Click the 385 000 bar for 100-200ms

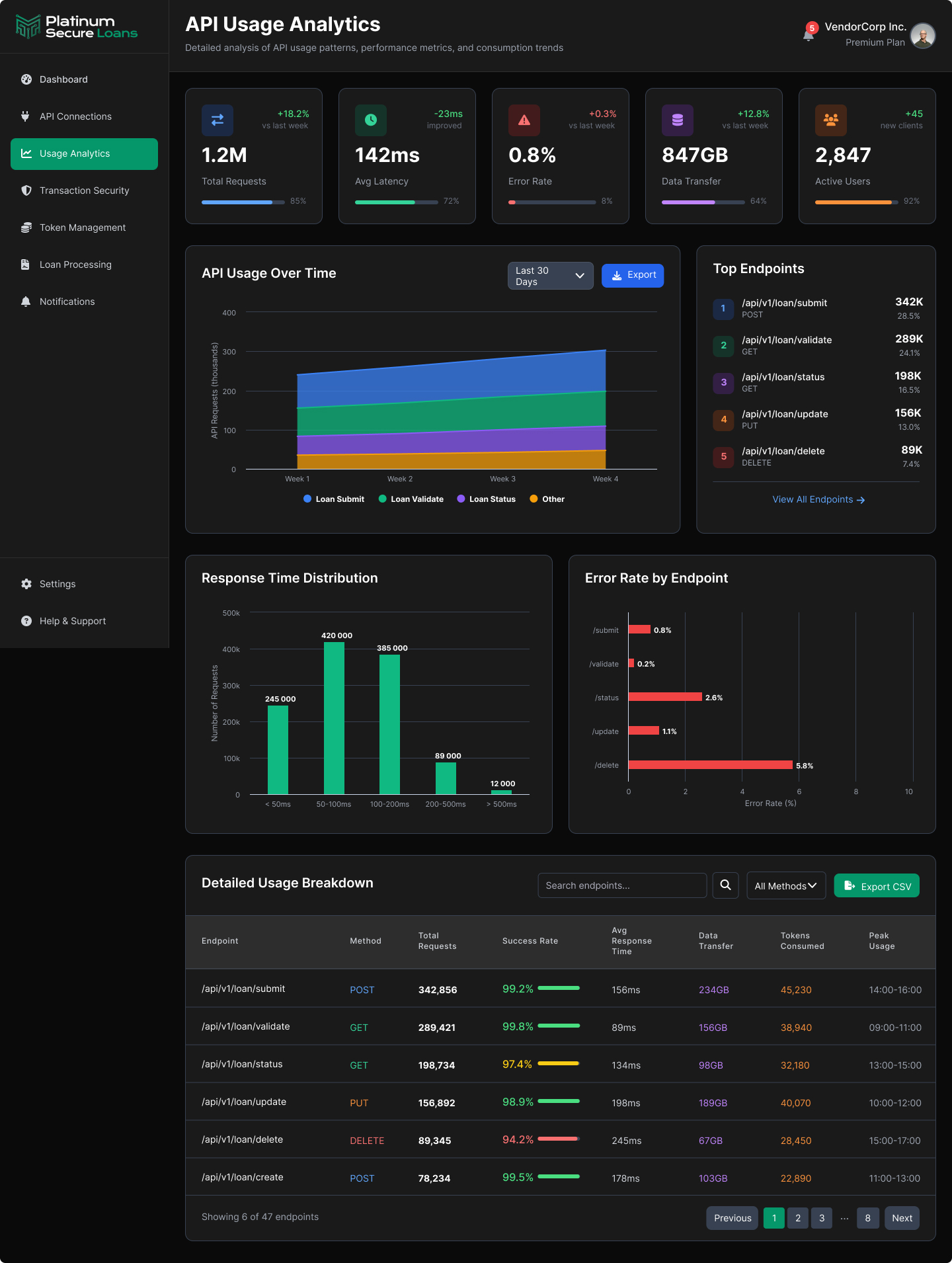tap(389, 724)
